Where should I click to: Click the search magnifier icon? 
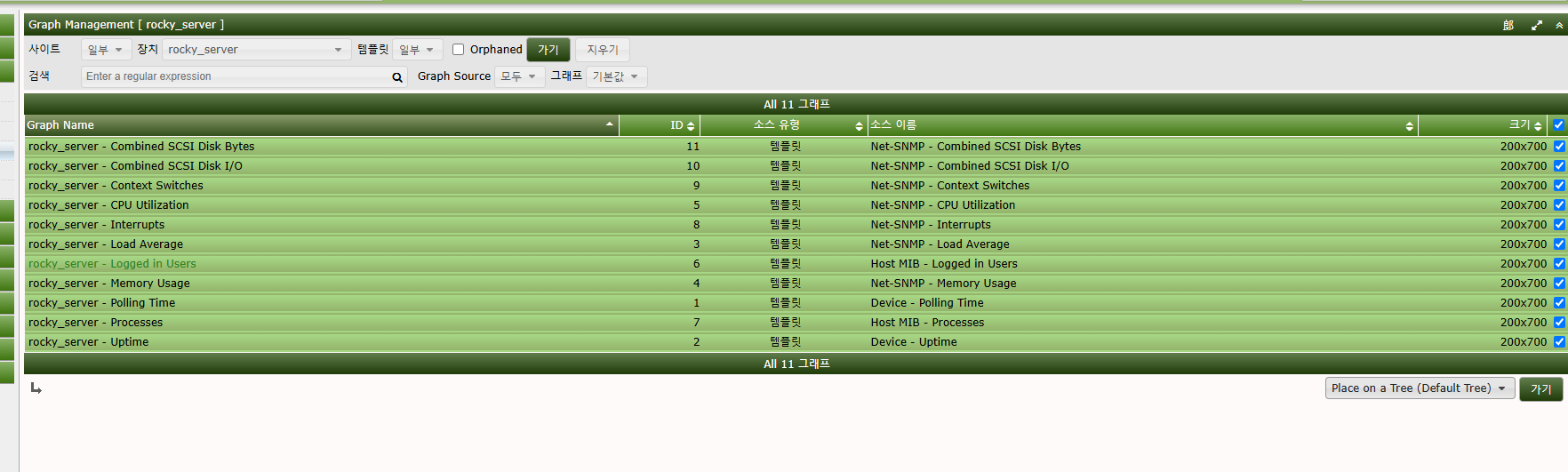click(397, 77)
